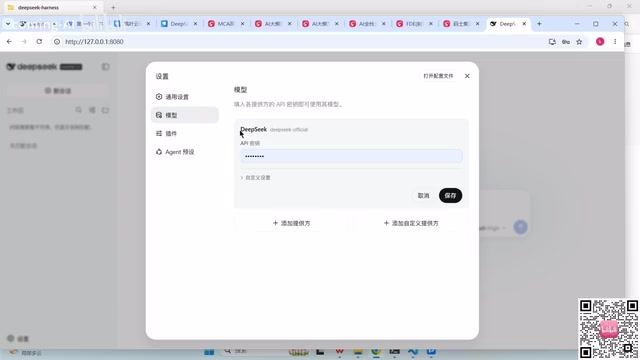The image size is (640, 360).
Task: Click the sidebar search icon
Action: click(x=78, y=110)
